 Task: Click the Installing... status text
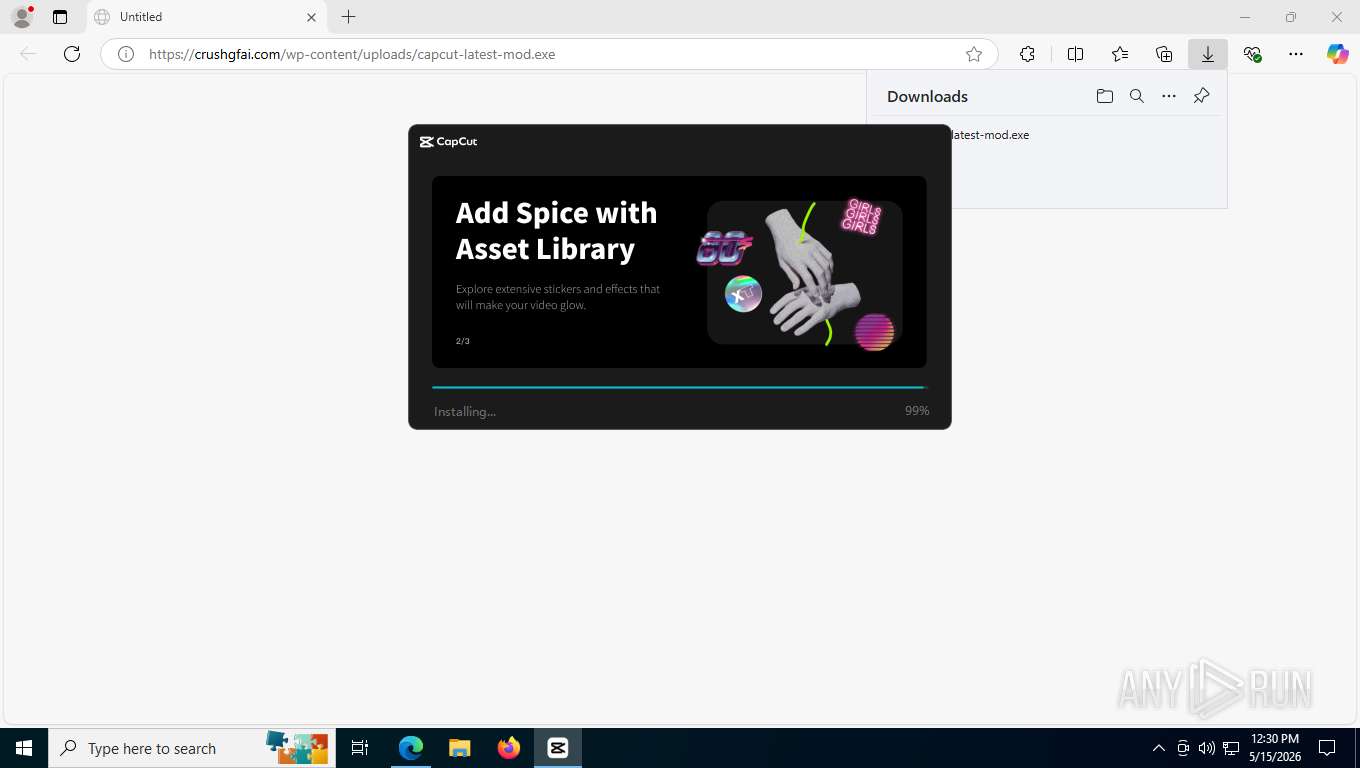click(465, 411)
